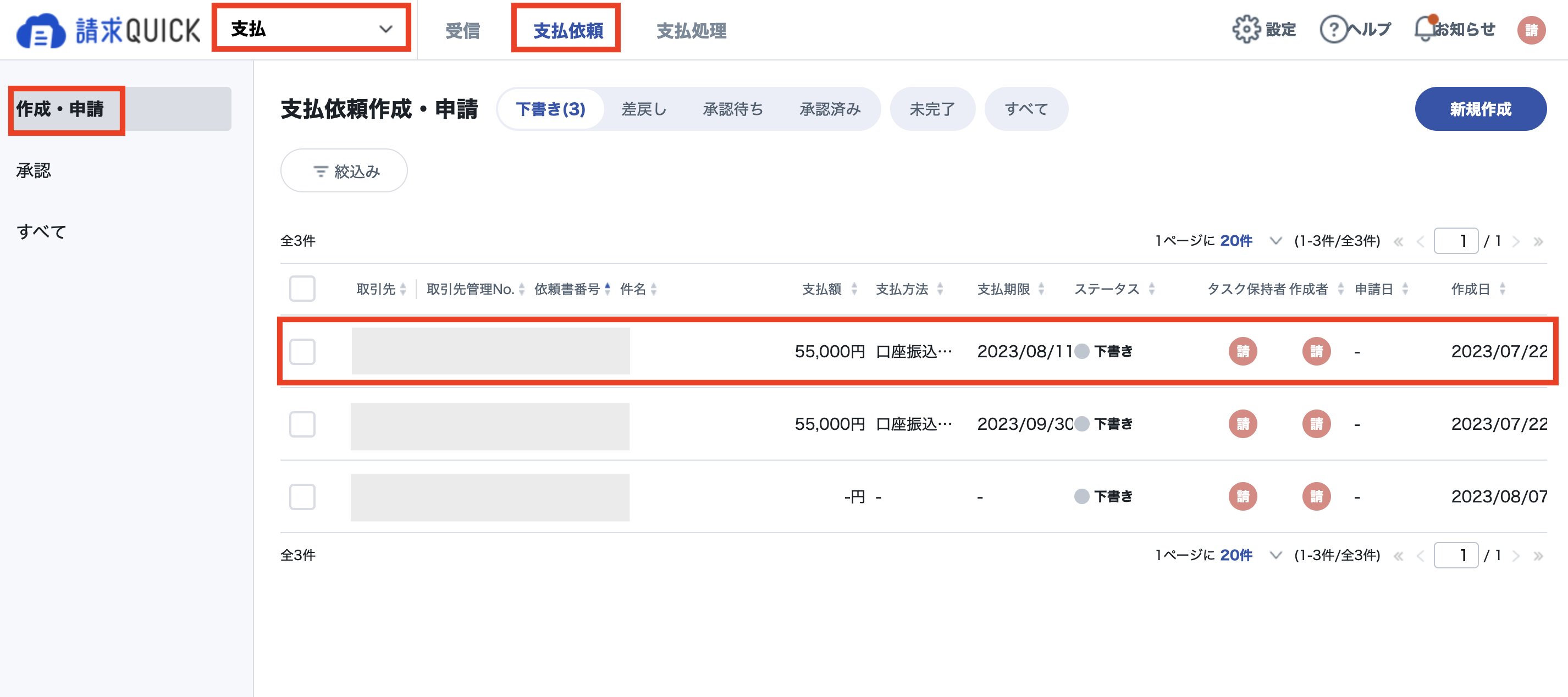The image size is (1568, 697).
Task: Click 55,000円 amount in 2023/09/30 row
Action: point(829,424)
